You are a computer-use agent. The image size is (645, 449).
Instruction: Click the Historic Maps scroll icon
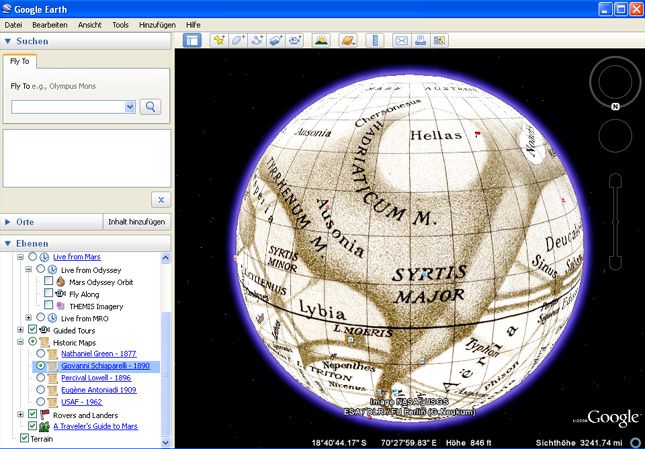point(44,342)
